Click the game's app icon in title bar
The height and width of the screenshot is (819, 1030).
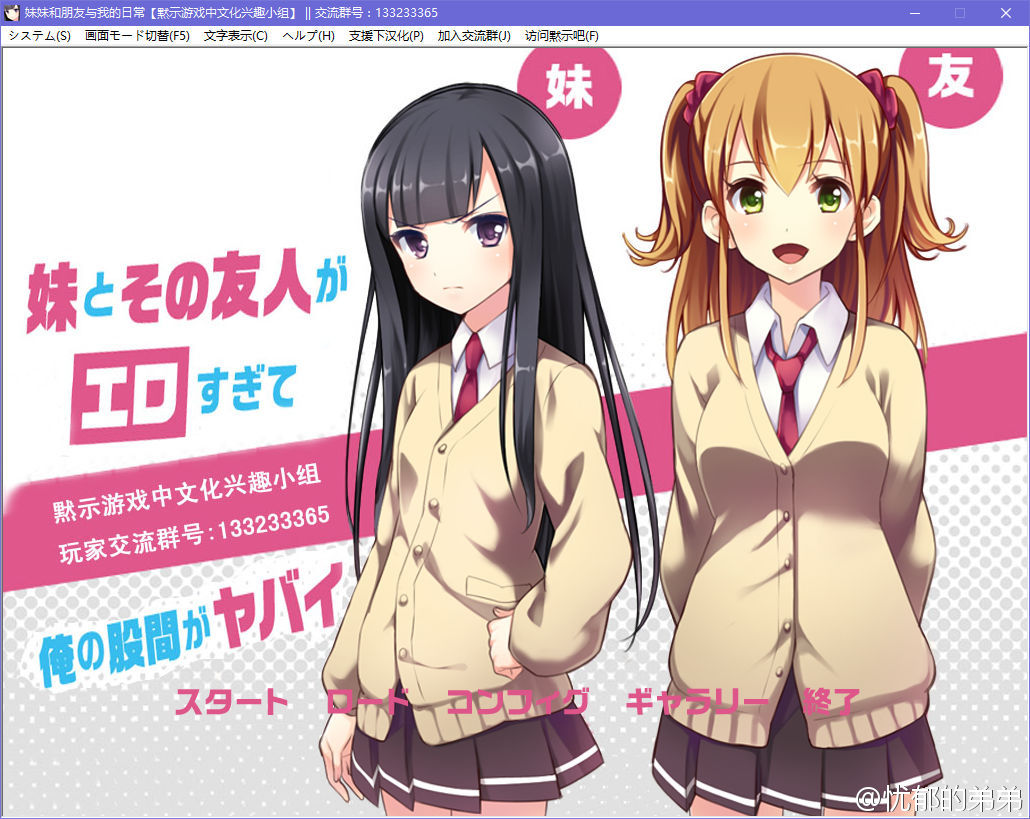[13, 13]
